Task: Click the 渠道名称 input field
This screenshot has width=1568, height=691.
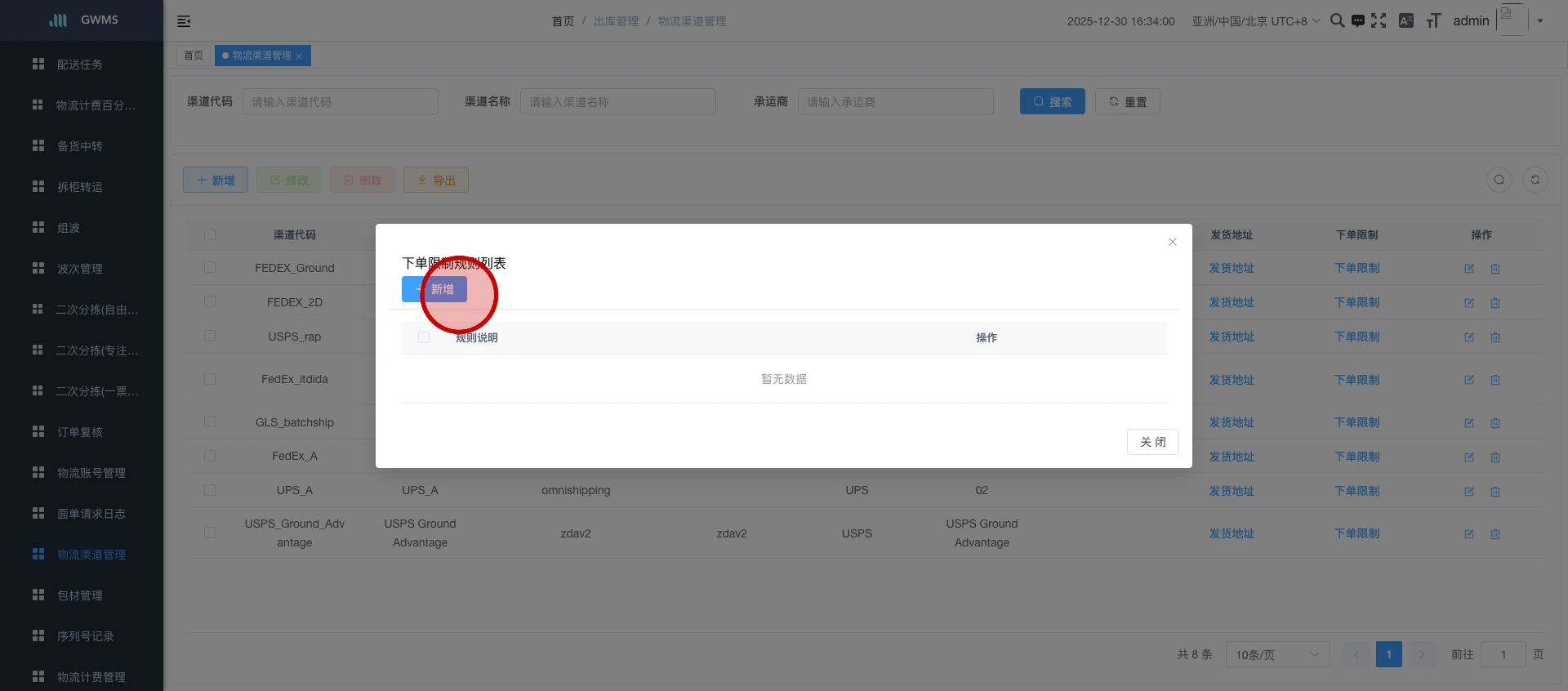Action: click(x=618, y=101)
